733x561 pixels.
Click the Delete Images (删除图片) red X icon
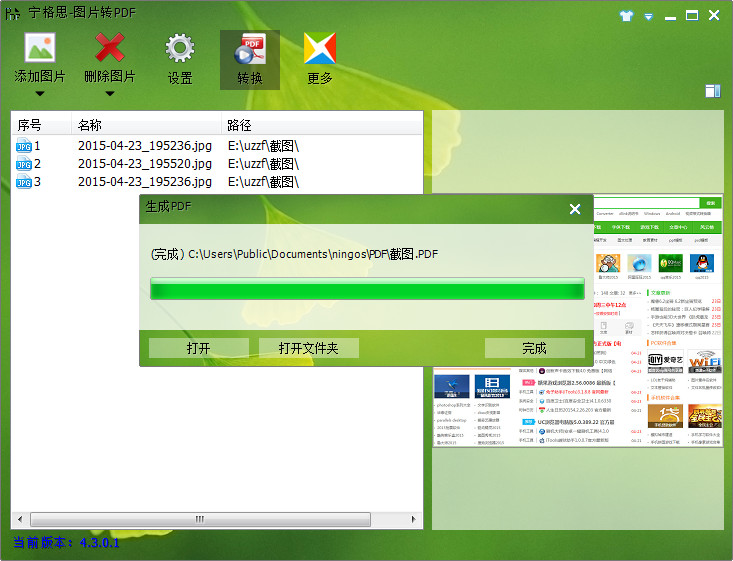pyautogui.click(x=110, y=48)
